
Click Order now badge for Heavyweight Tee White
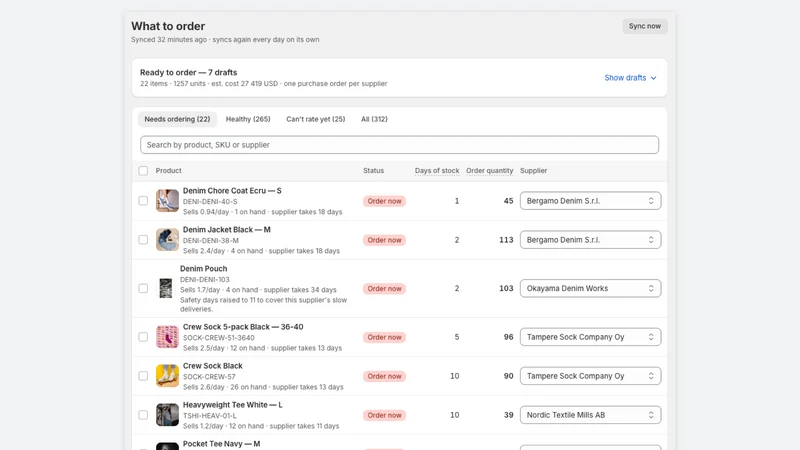[384, 415]
